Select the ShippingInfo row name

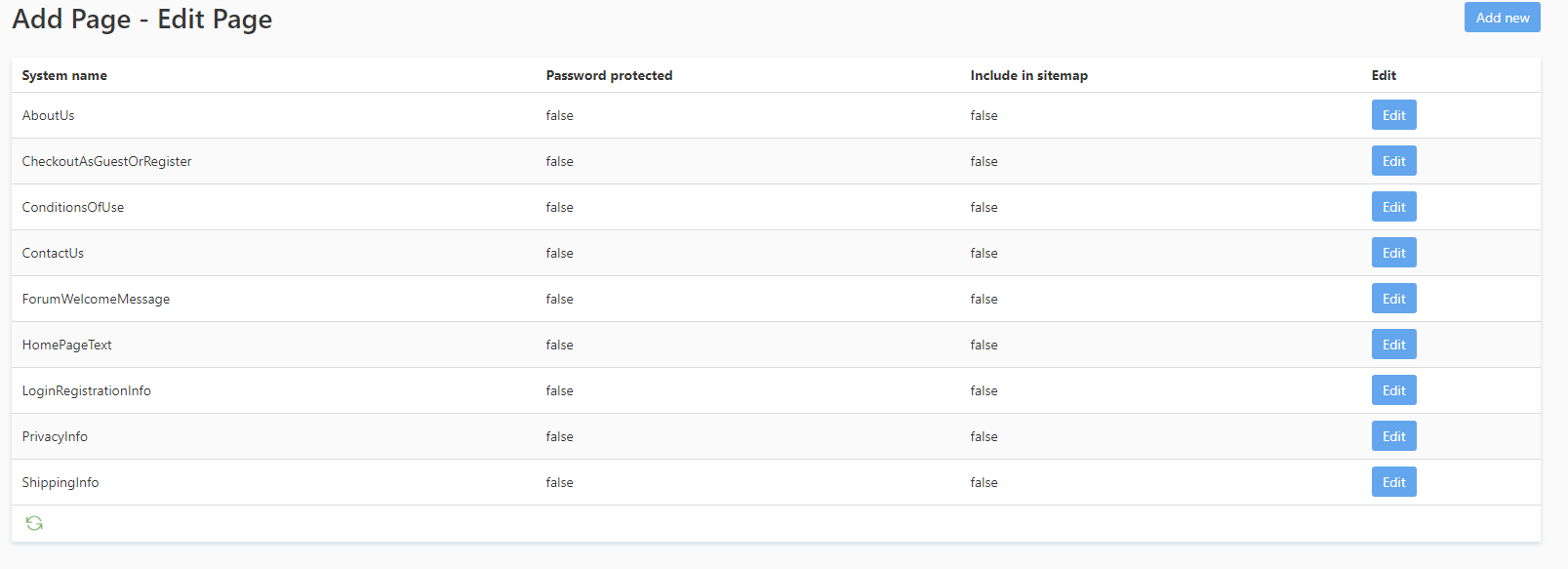[x=60, y=482]
